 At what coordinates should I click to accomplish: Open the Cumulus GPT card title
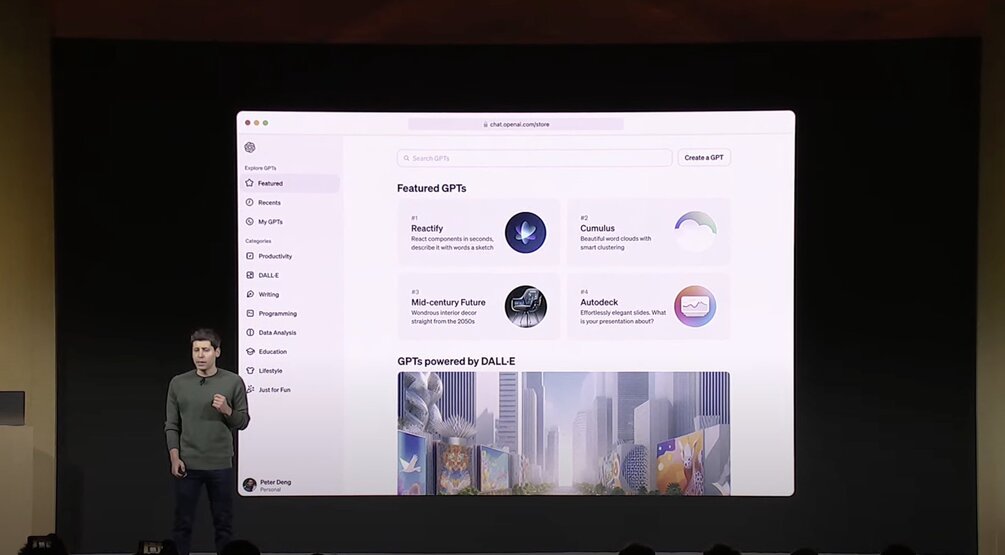[597, 228]
